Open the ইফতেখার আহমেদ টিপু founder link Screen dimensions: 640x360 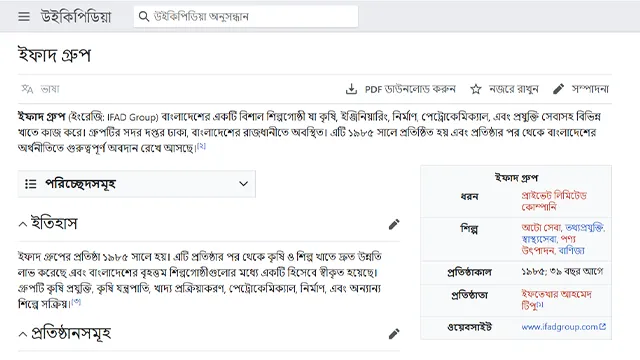pyautogui.click(x=556, y=300)
